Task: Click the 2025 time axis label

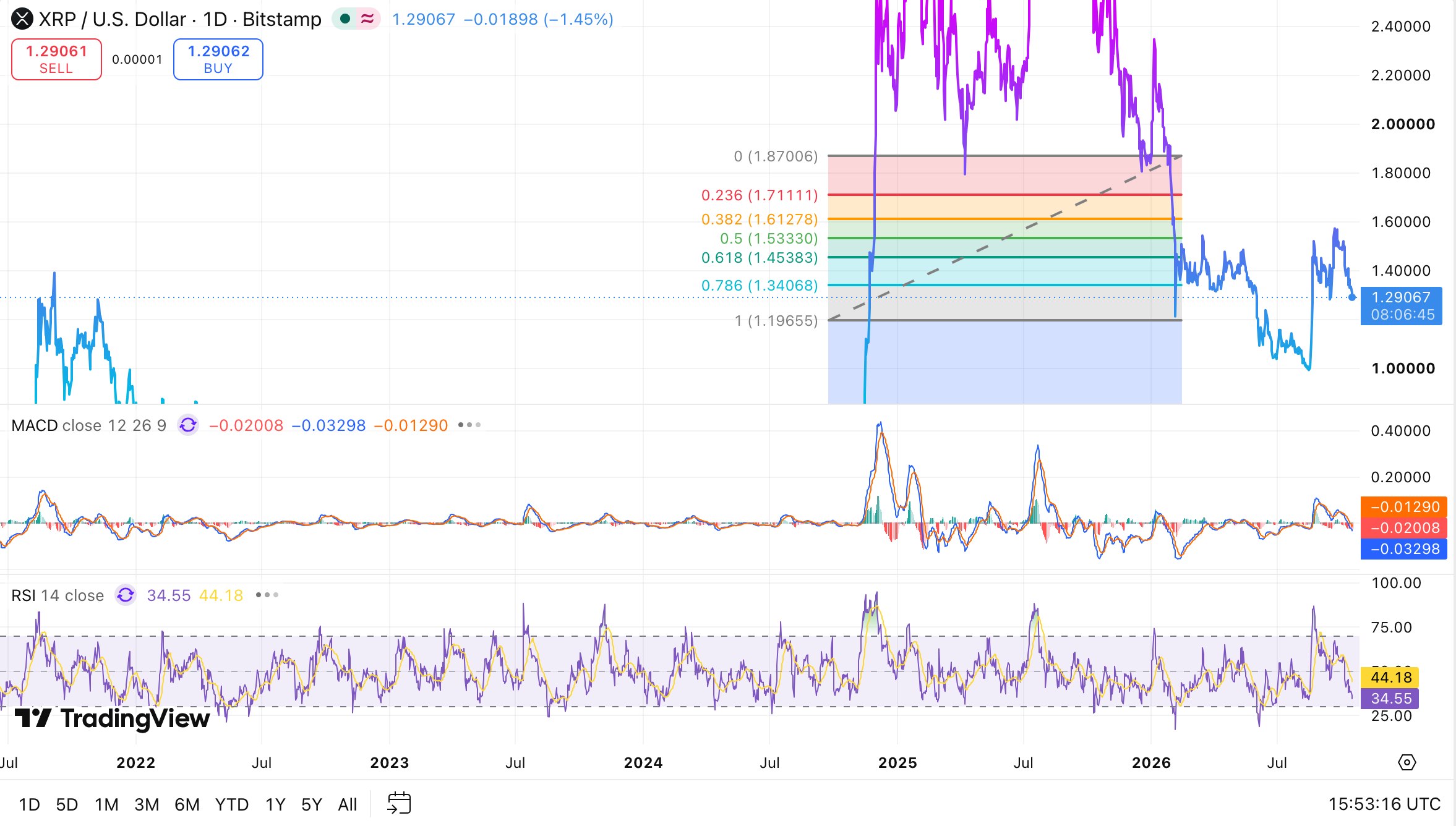Action: point(897,763)
